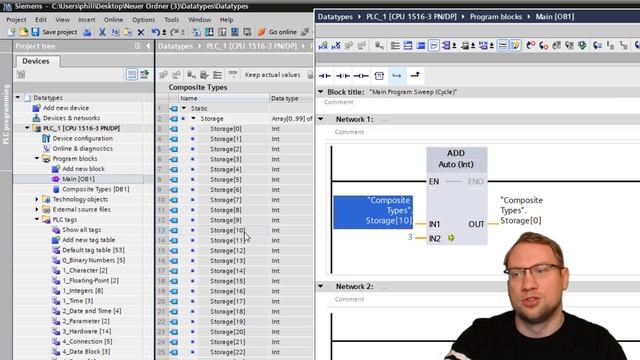Viewport: 640px width, 360px height.
Task: Collapse the Program blocks folder
Action: (x=37, y=158)
